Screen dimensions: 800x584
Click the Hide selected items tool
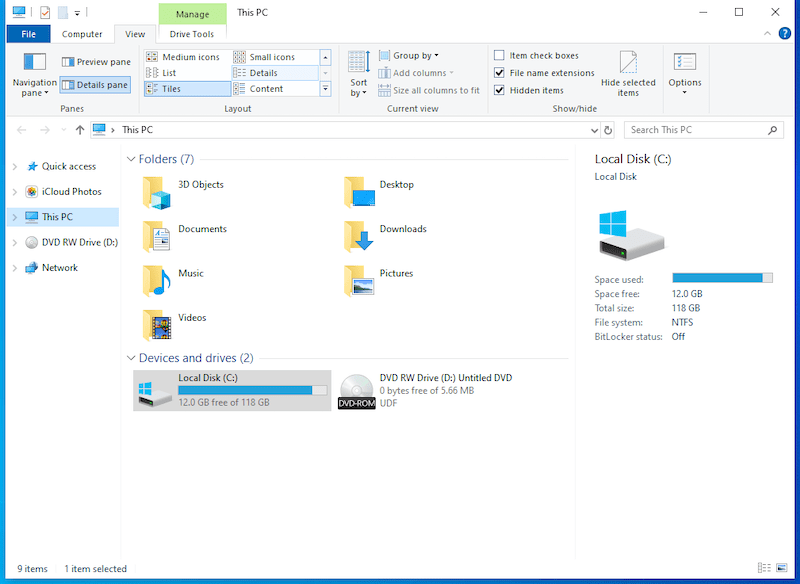tap(628, 75)
